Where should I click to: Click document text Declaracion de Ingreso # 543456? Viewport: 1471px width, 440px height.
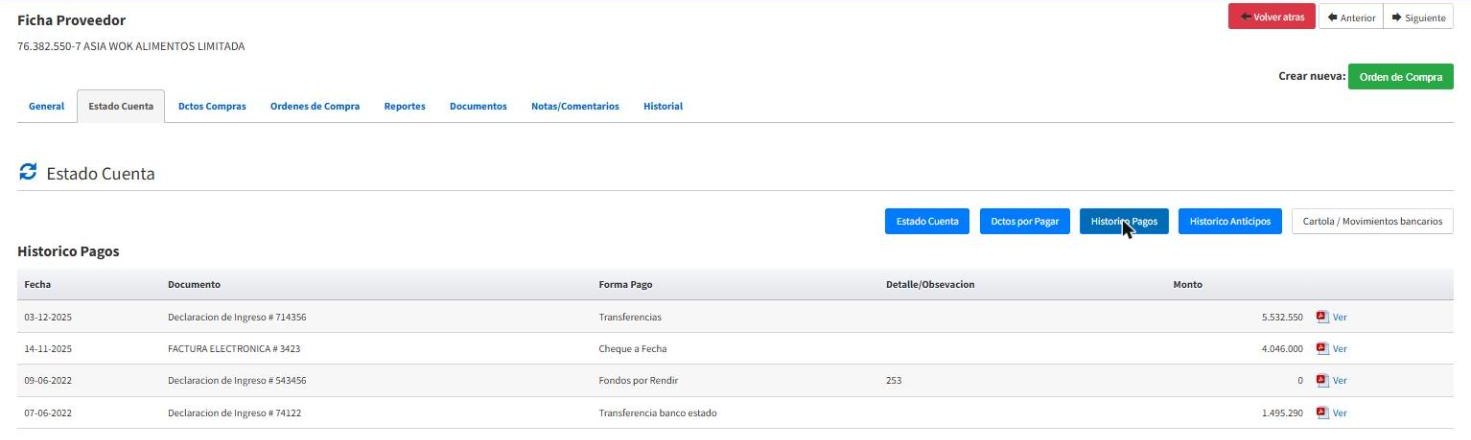[x=237, y=381]
